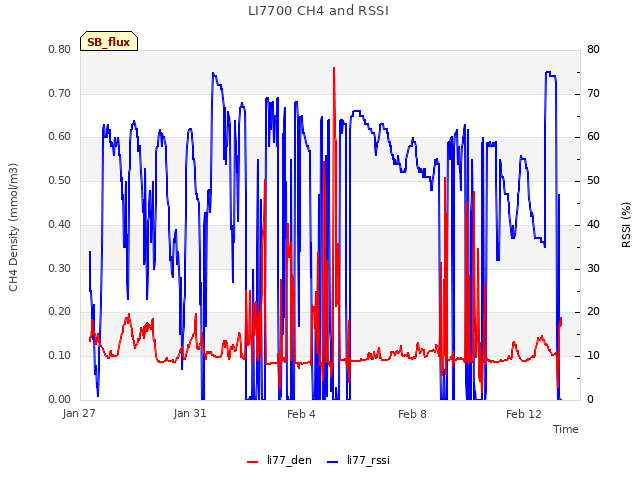Click the 50 right axis value

pyautogui.click(x=593, y=180)
